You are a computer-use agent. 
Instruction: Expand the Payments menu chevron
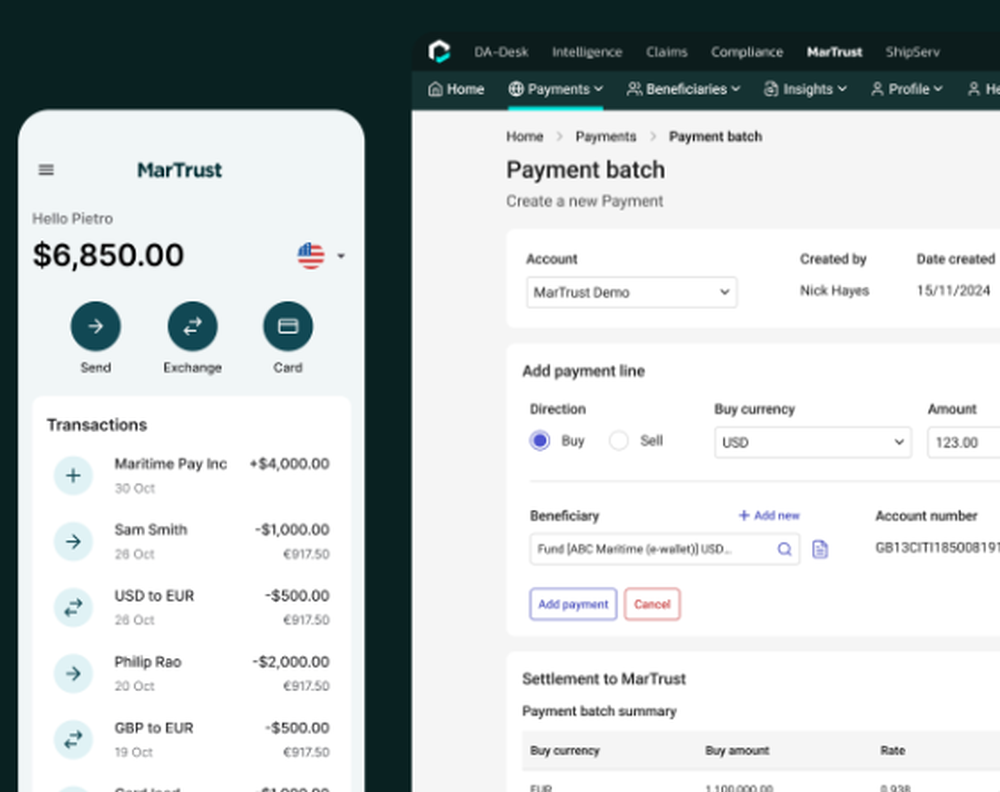point(599,89)
